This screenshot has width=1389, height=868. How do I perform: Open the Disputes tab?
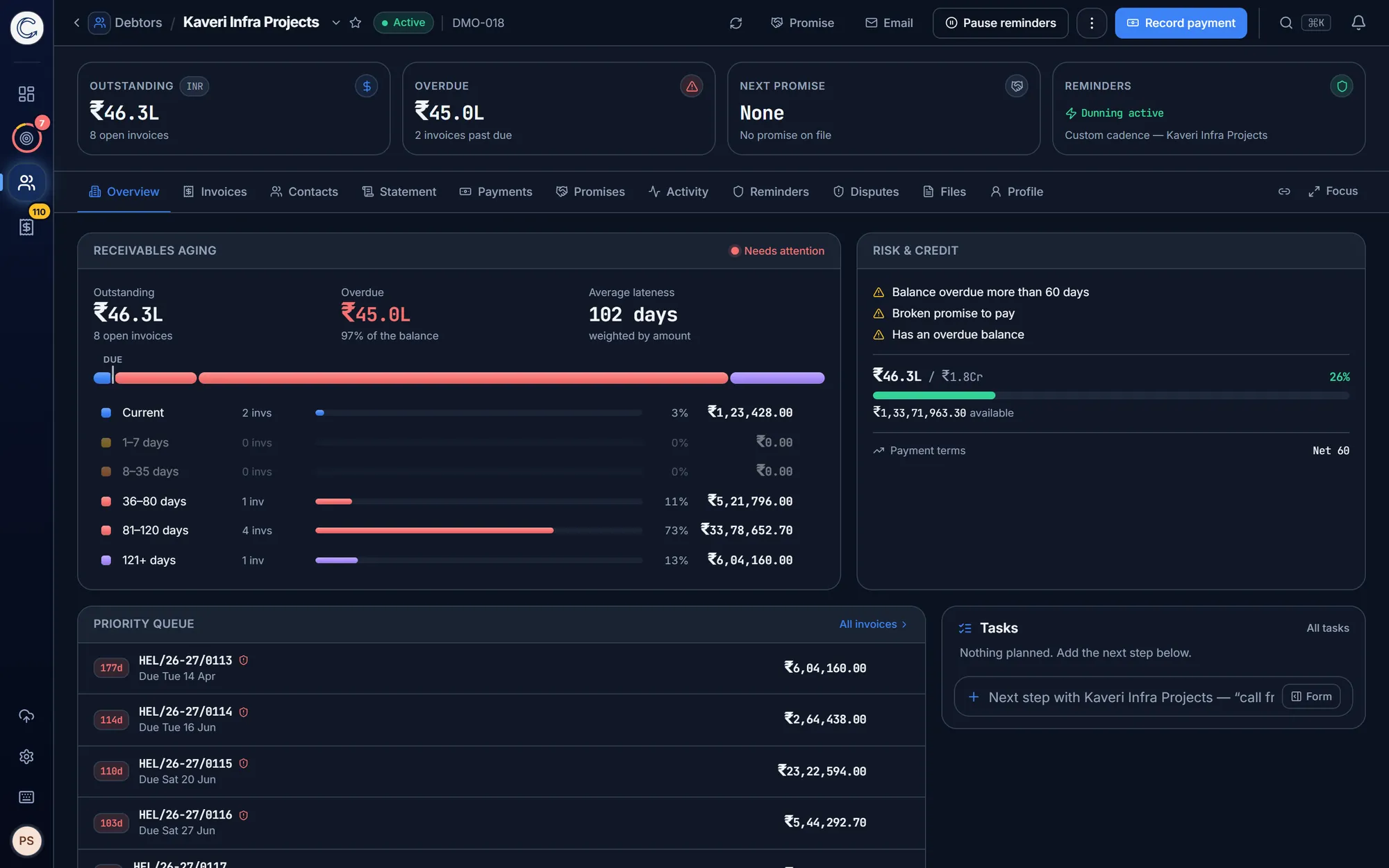coord(866,192)
